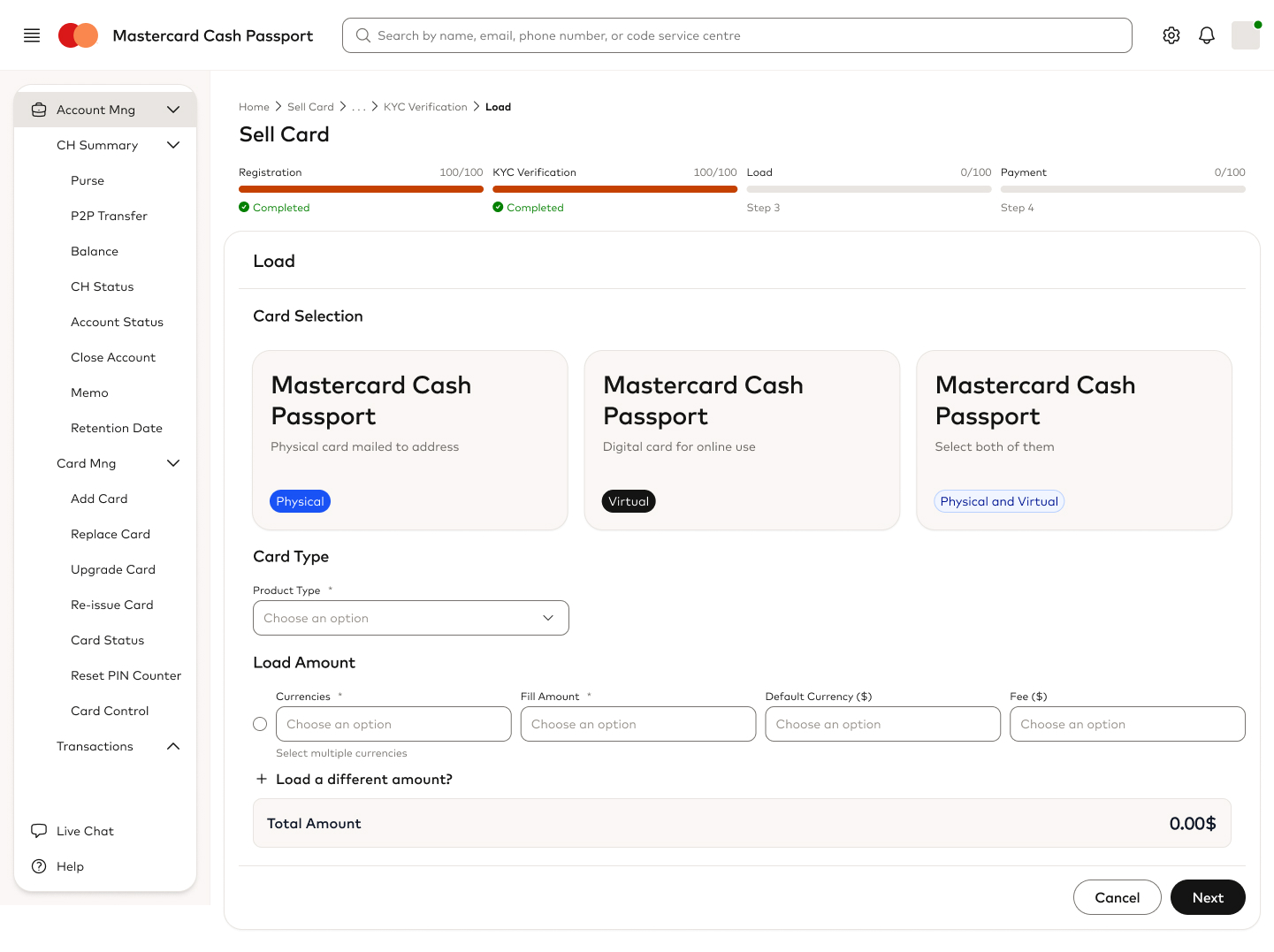This screenshot has width=1274, height=952.
Task: Select Physical and Virtual card option
Action: click(1074, 440)
